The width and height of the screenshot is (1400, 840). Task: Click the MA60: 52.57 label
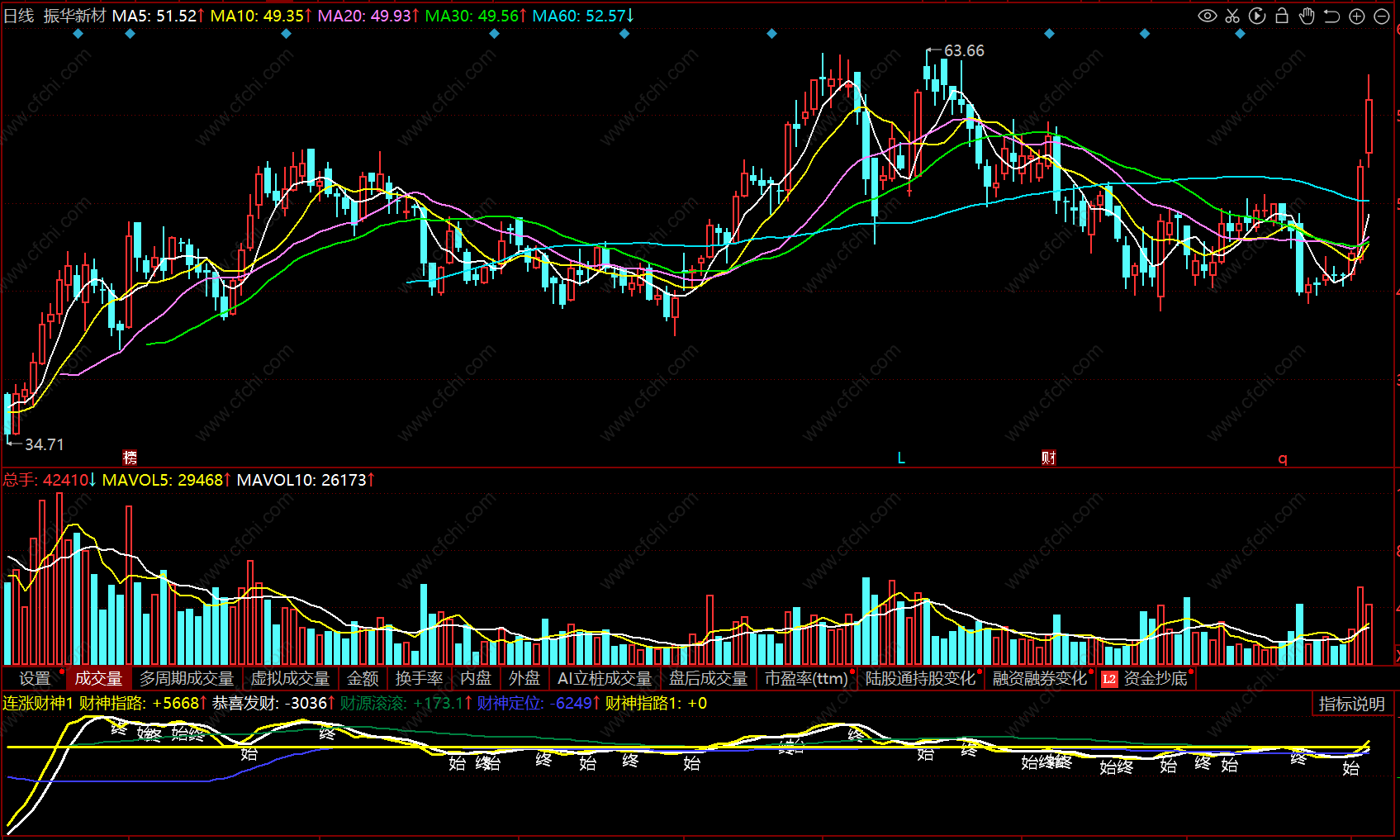(x=583, y=16)
